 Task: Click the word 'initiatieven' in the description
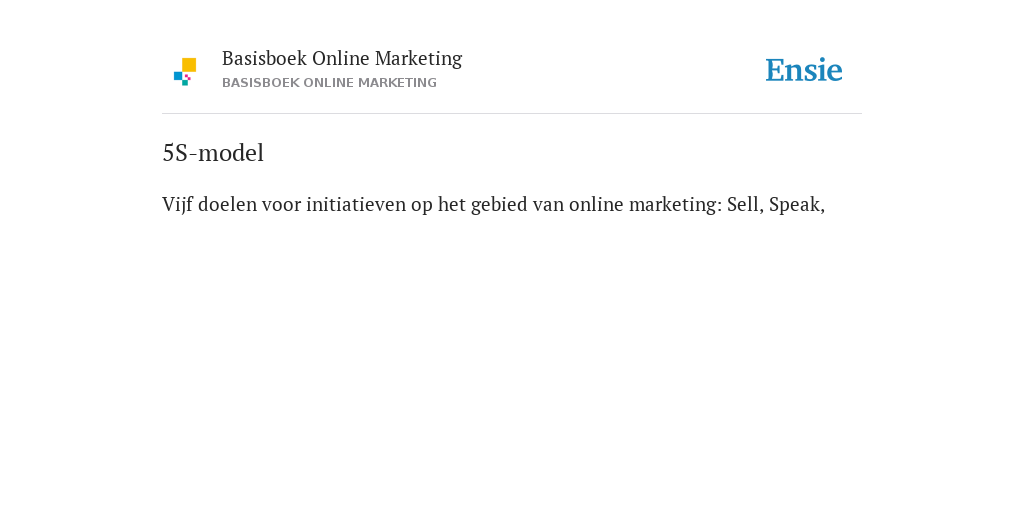click(x=356, y=204)
